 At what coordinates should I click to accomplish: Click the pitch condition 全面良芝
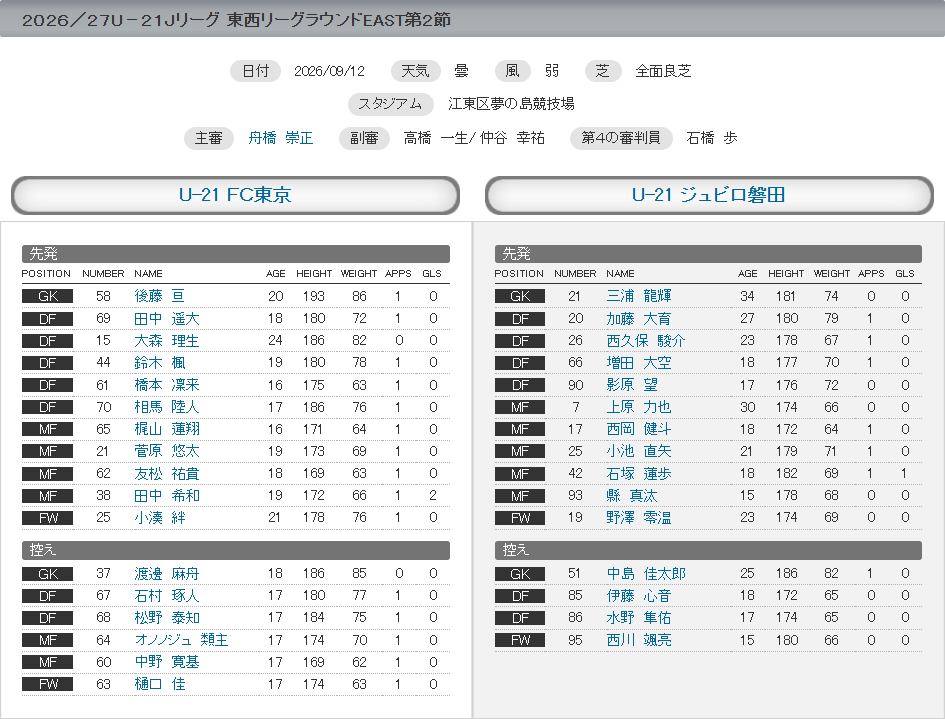click(x=663, y=71)
